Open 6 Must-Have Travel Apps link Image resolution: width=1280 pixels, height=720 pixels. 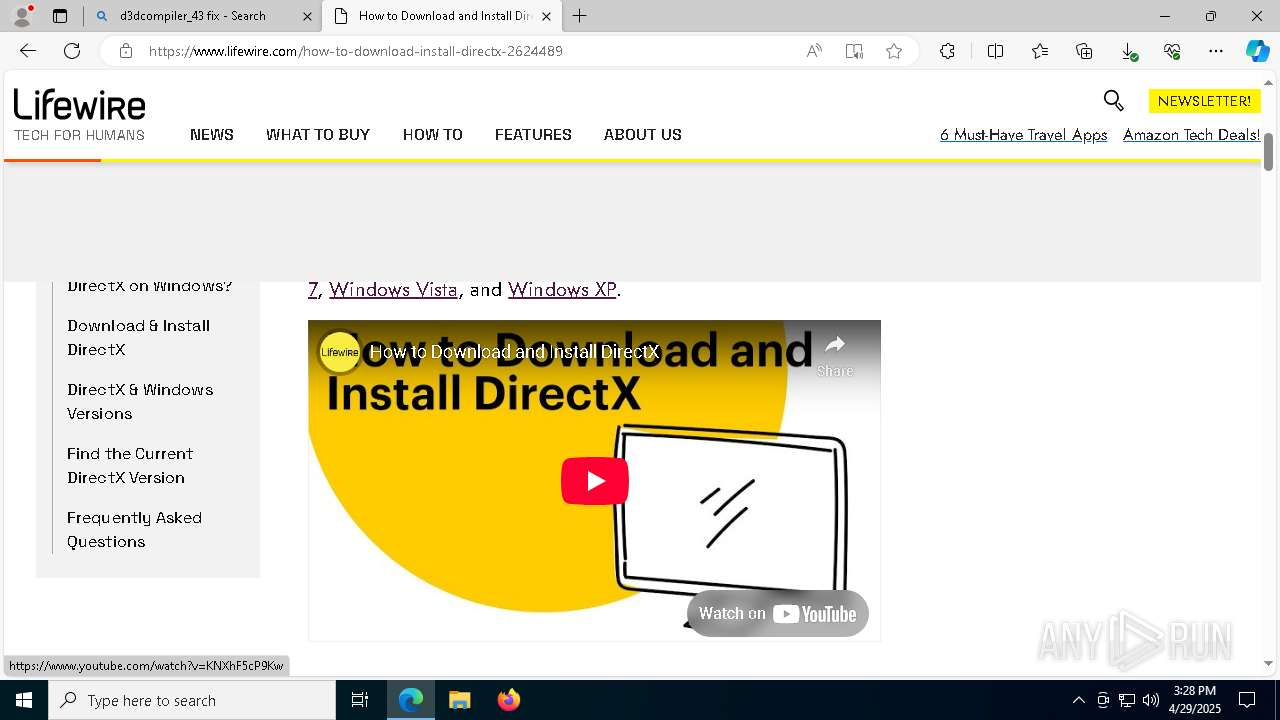click(x=1023, y=134)
